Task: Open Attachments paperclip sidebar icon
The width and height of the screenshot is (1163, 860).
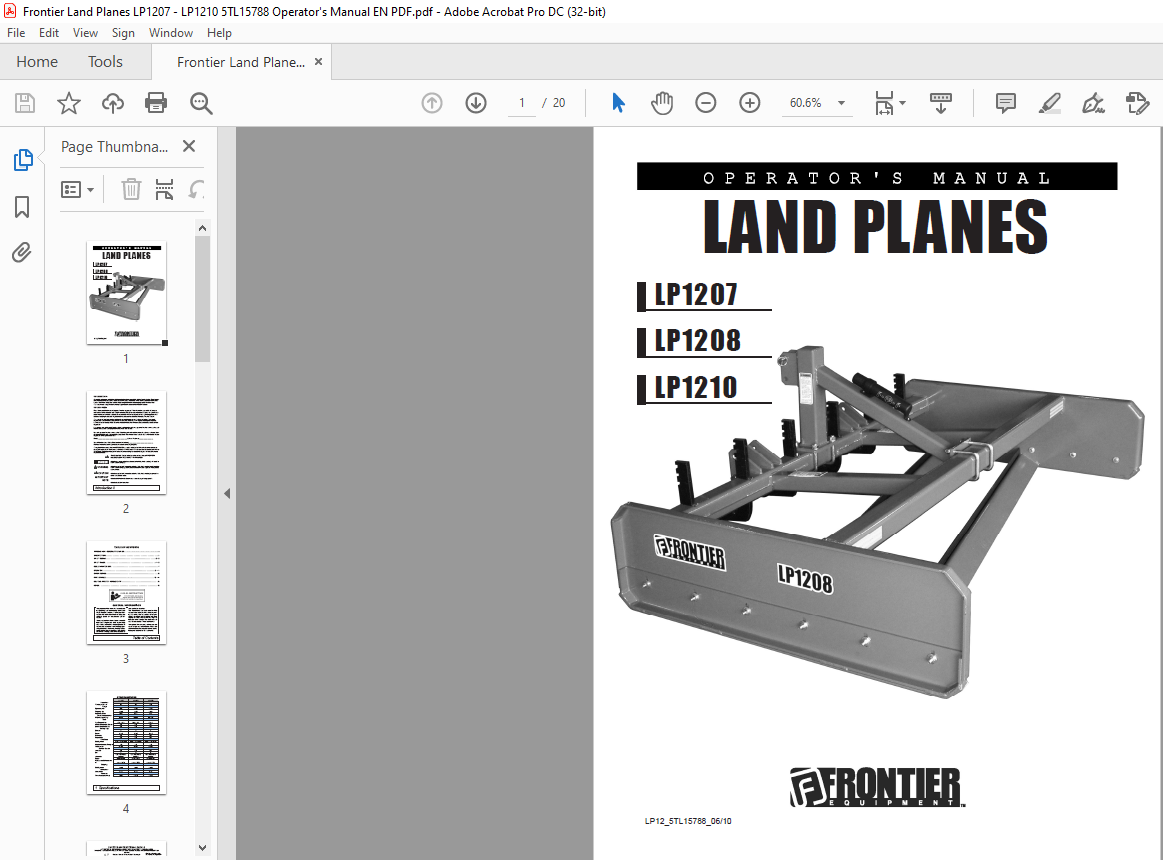Action: (x=22, y=253)
